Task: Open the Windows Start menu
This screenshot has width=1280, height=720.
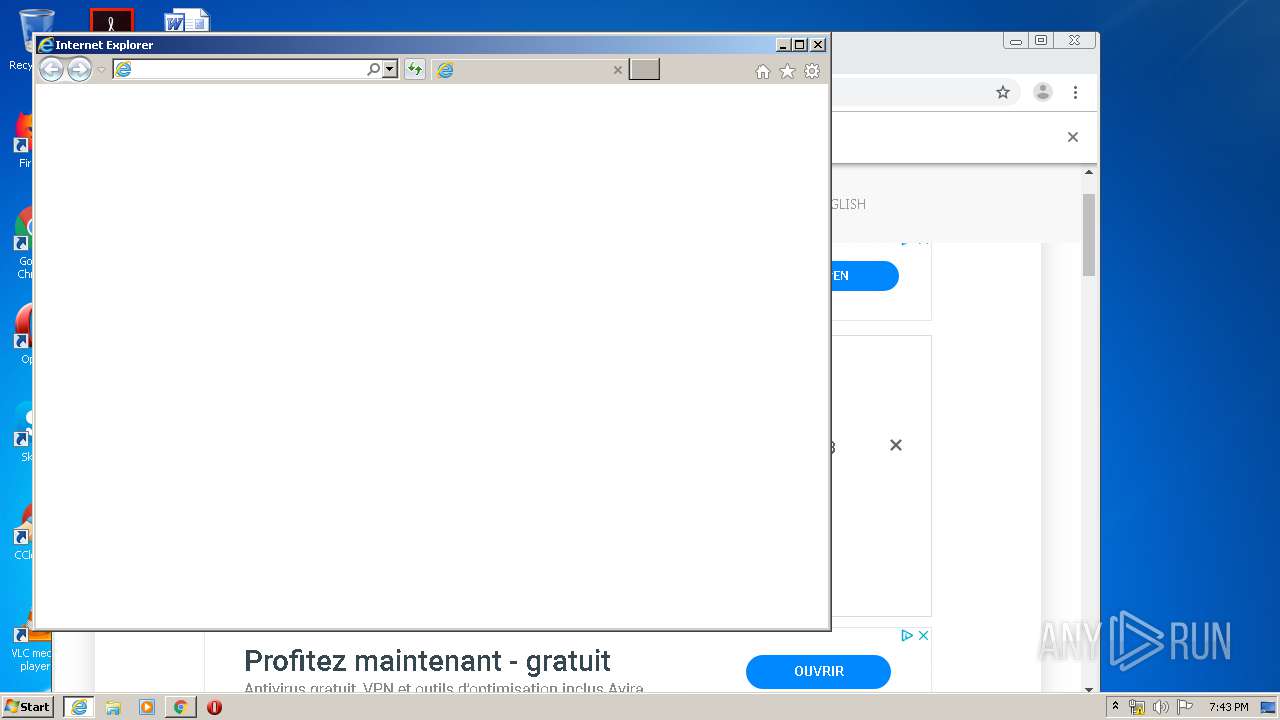Action: [27, 706]
